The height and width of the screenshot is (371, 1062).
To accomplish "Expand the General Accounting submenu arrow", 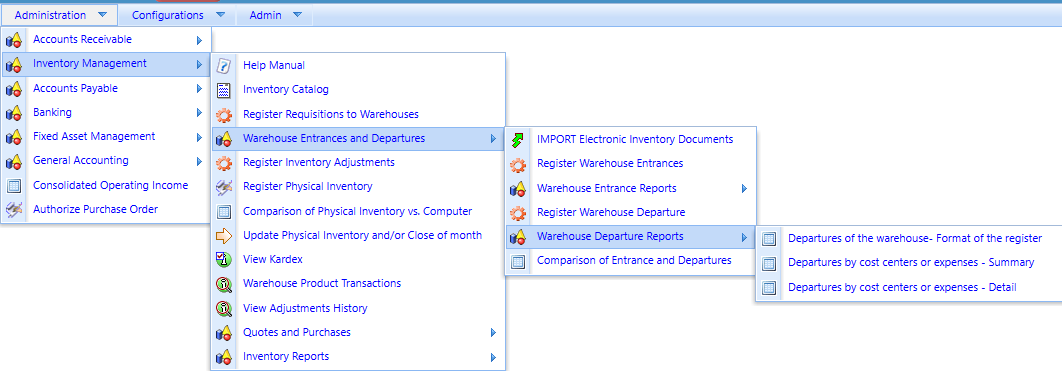I will [199, 162].
